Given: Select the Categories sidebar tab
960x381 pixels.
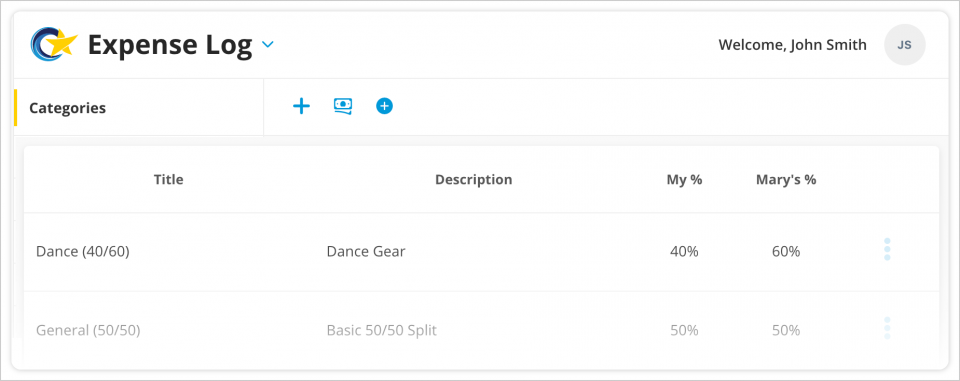Looking at the screenshot, I should [139, 108].
